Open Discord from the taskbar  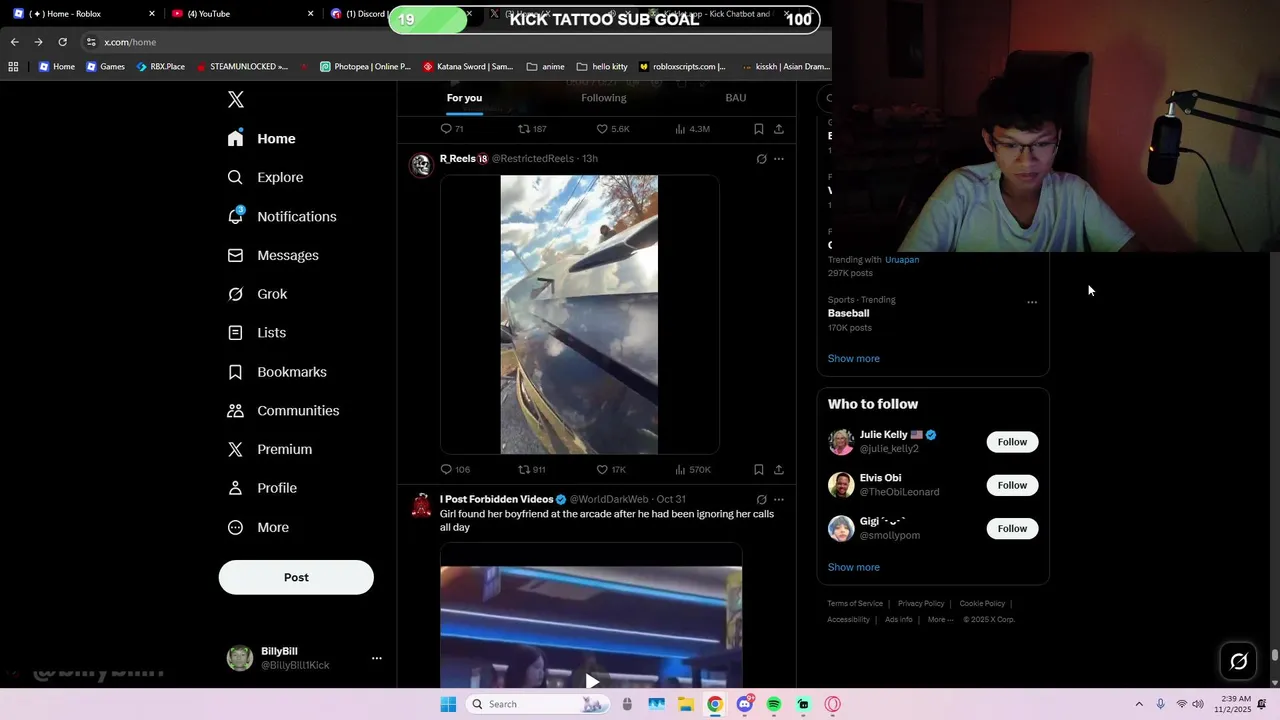click(744, 704)
